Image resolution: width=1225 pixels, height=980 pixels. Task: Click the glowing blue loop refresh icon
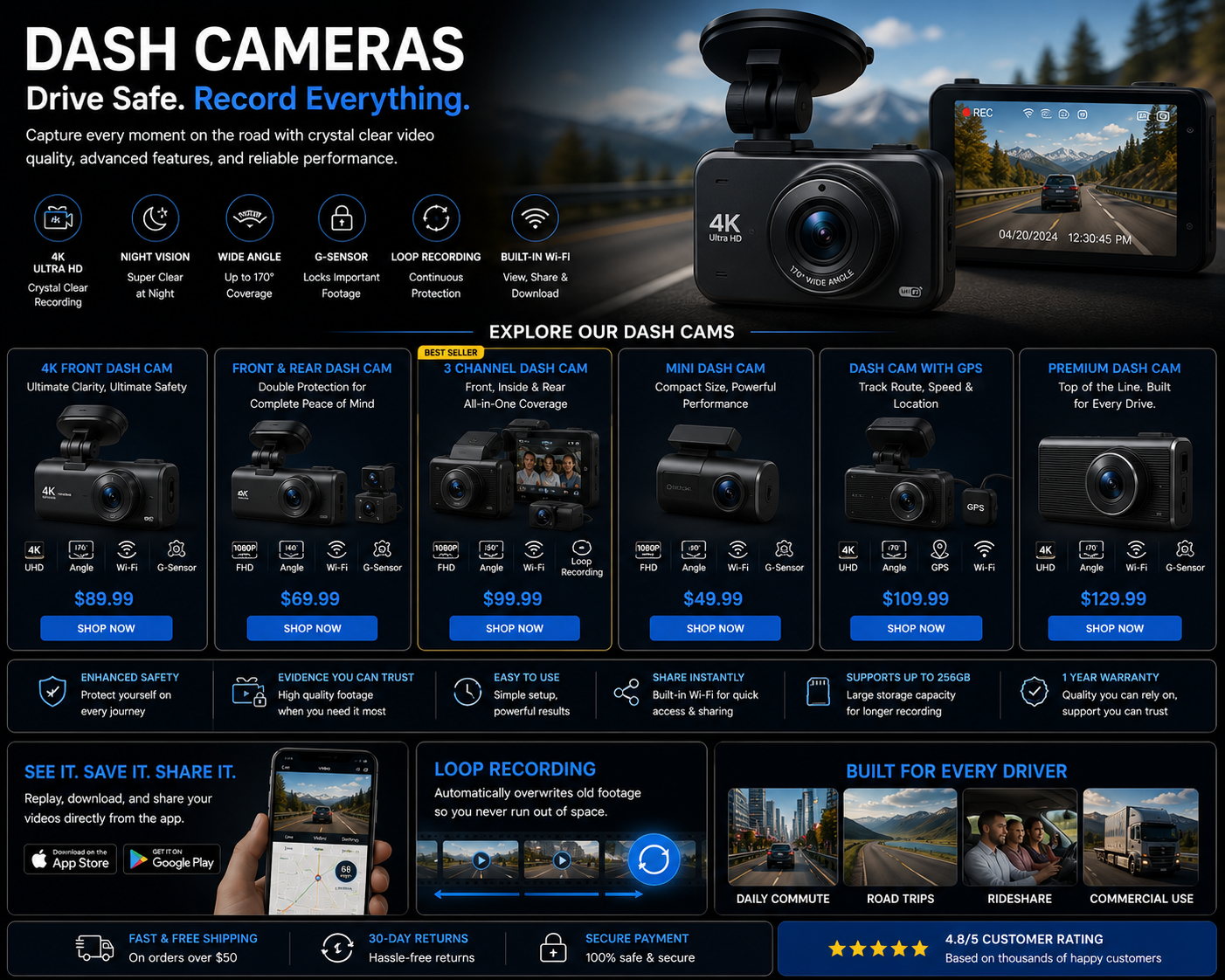tap(654, 859)
